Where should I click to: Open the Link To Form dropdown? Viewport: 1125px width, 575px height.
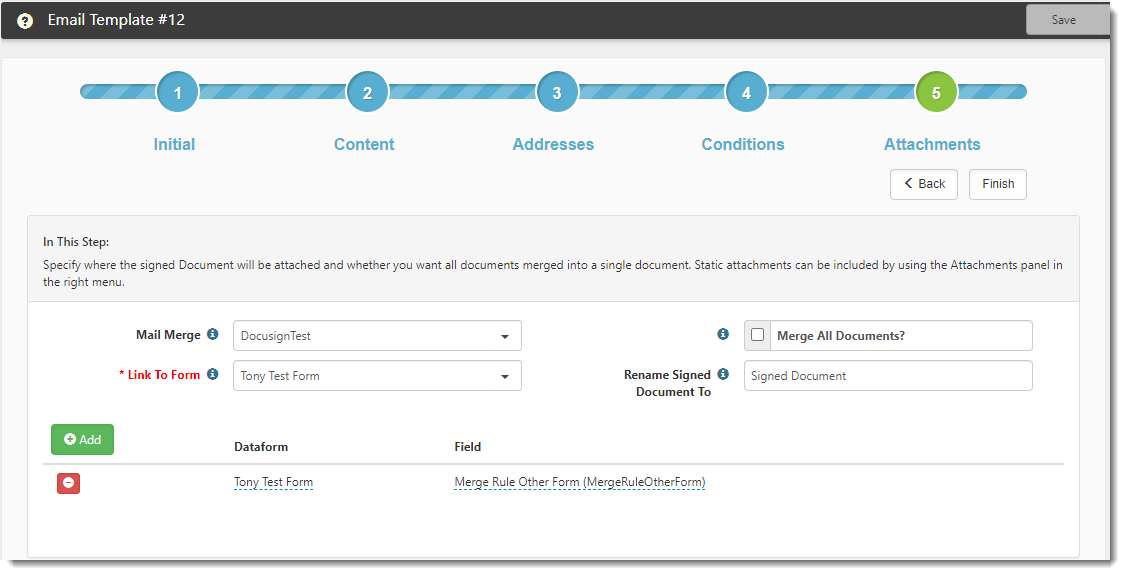(x=377, y=376)
